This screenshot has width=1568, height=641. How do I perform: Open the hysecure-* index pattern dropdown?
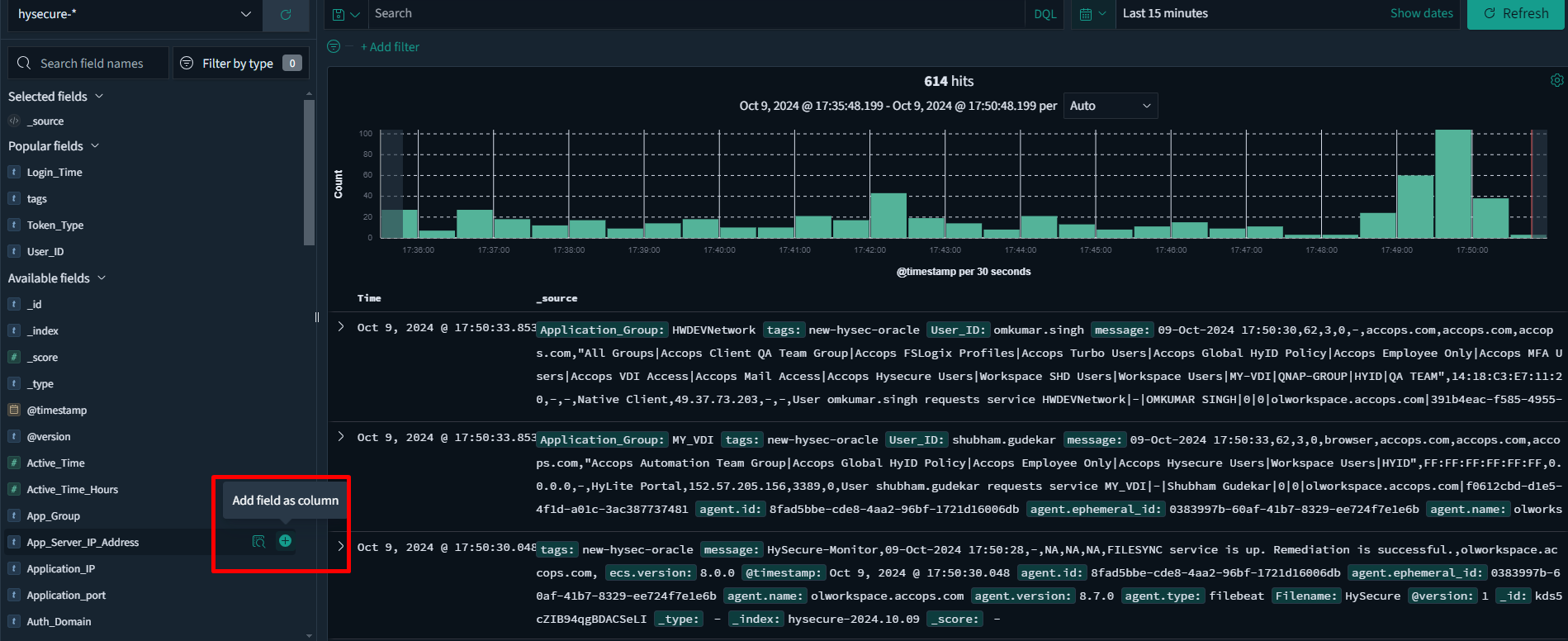tap(134, 15)
